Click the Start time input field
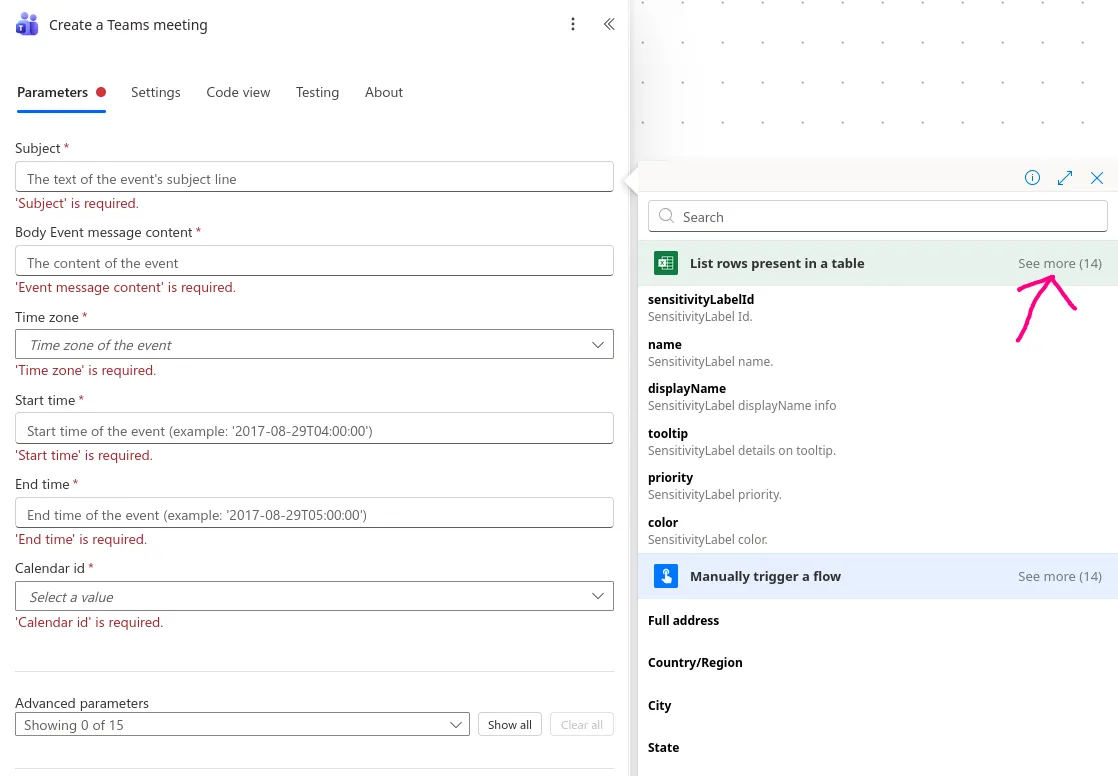The height and width of the screenshot is (776, 1118). coord(314,429)
